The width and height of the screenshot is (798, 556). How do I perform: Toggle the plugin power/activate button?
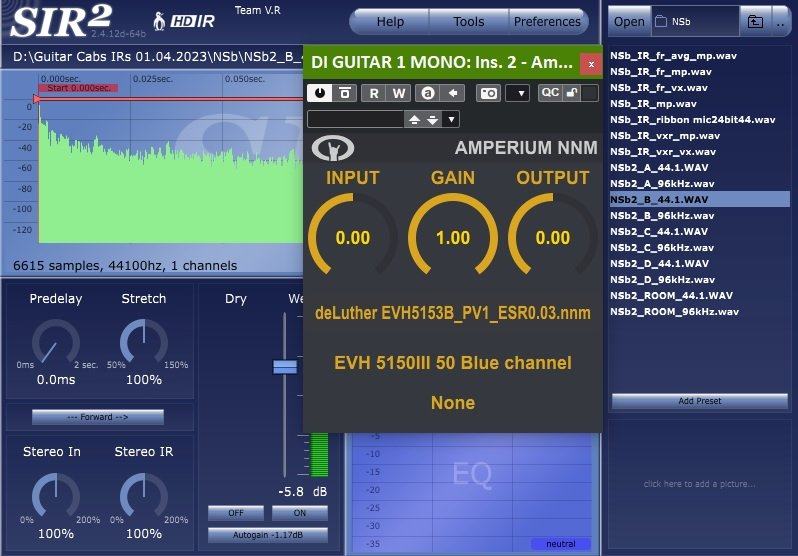point(320,93)
